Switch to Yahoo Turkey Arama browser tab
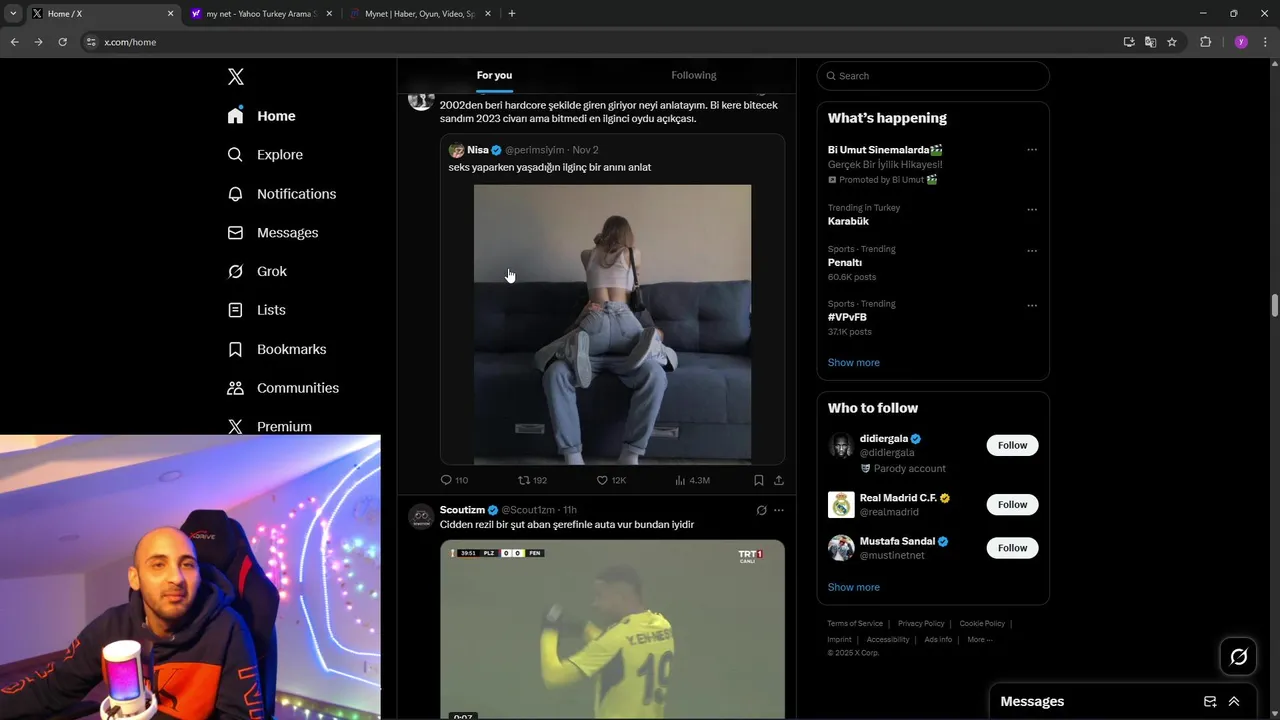 tap(260, 14)
